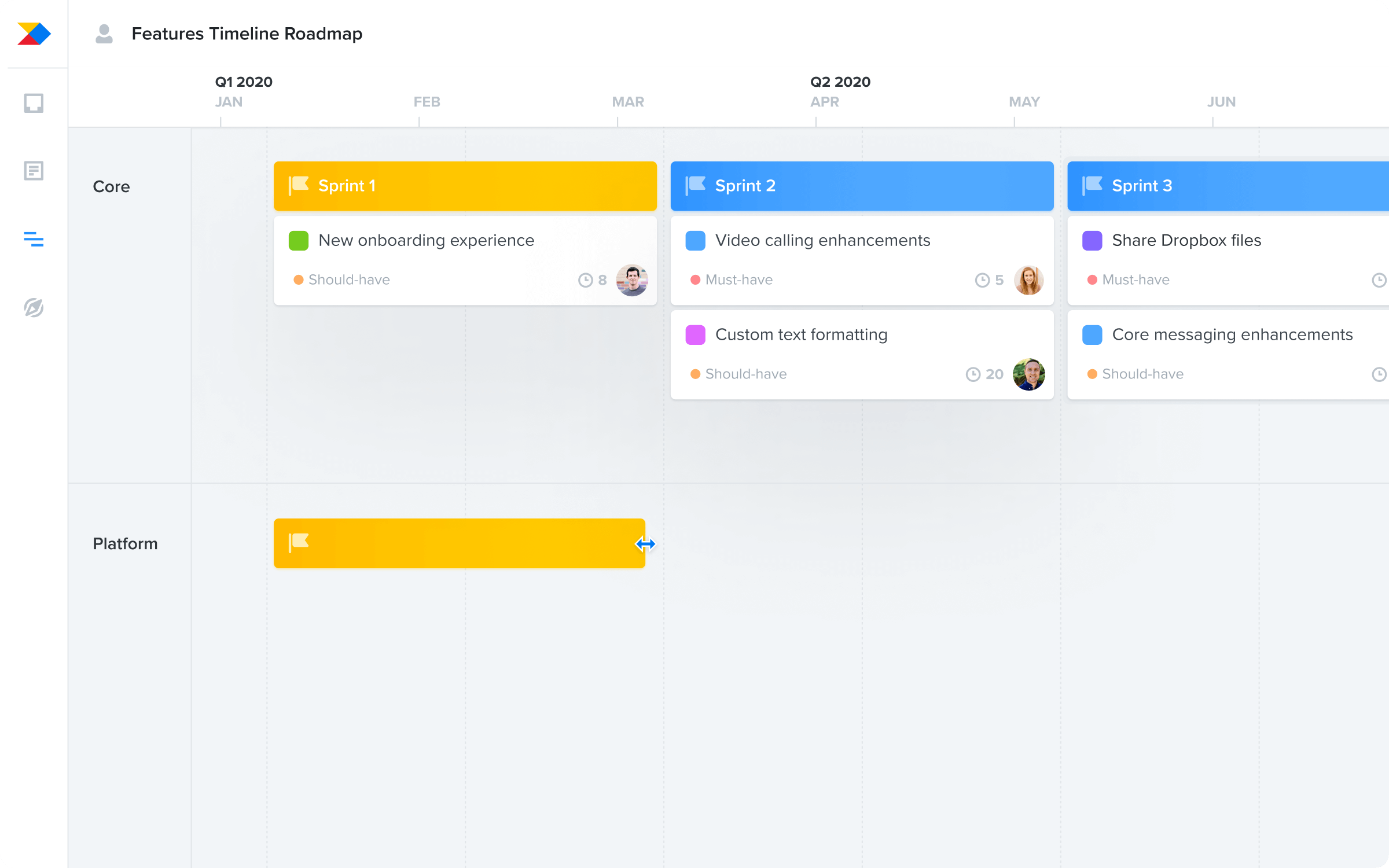This screenshot has width=1389, height=868.
Task: Click the APR month marker
Action: point(825,102)
